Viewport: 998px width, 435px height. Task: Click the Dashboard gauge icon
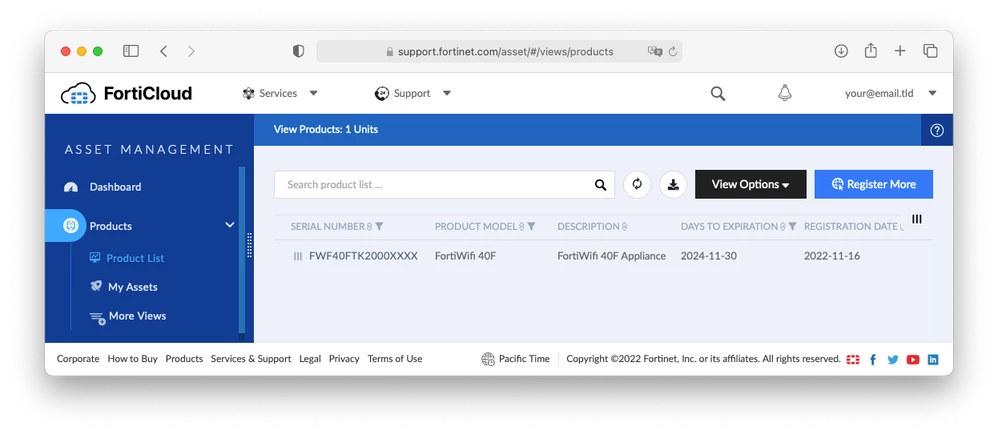71,187
